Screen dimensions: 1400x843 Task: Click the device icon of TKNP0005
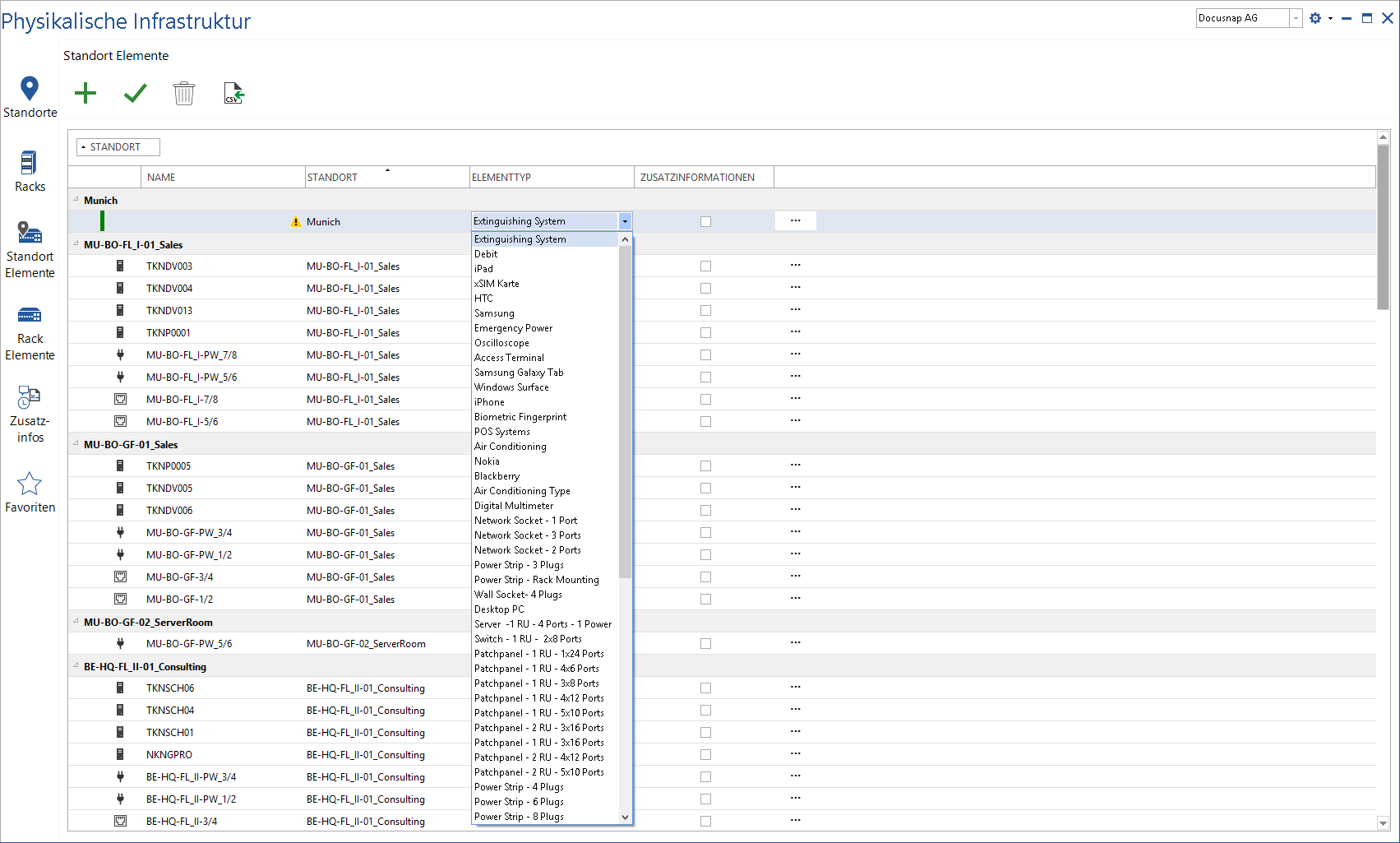120,466
